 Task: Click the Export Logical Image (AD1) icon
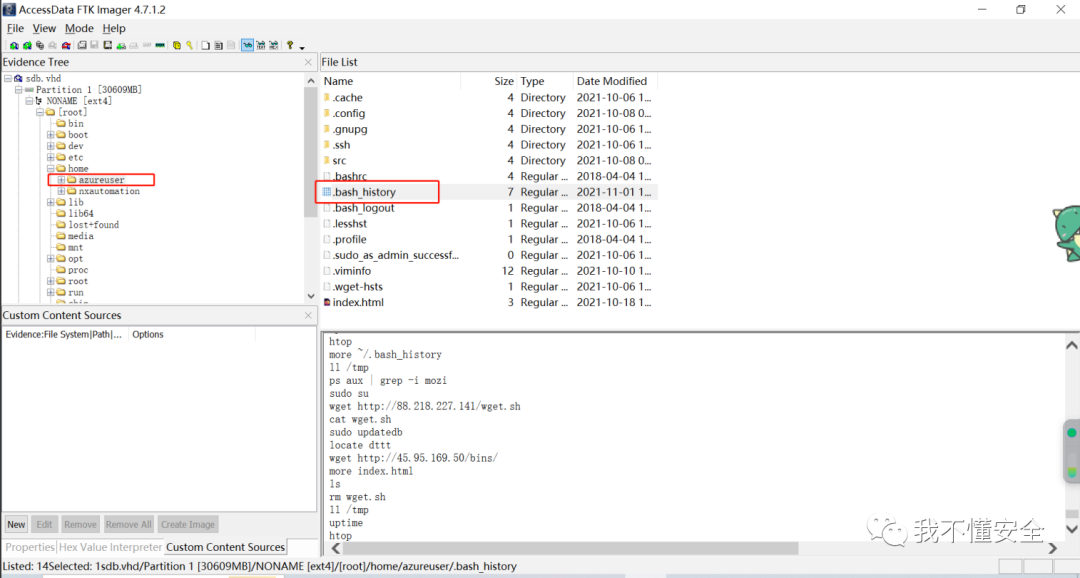[x=107, y=45]
